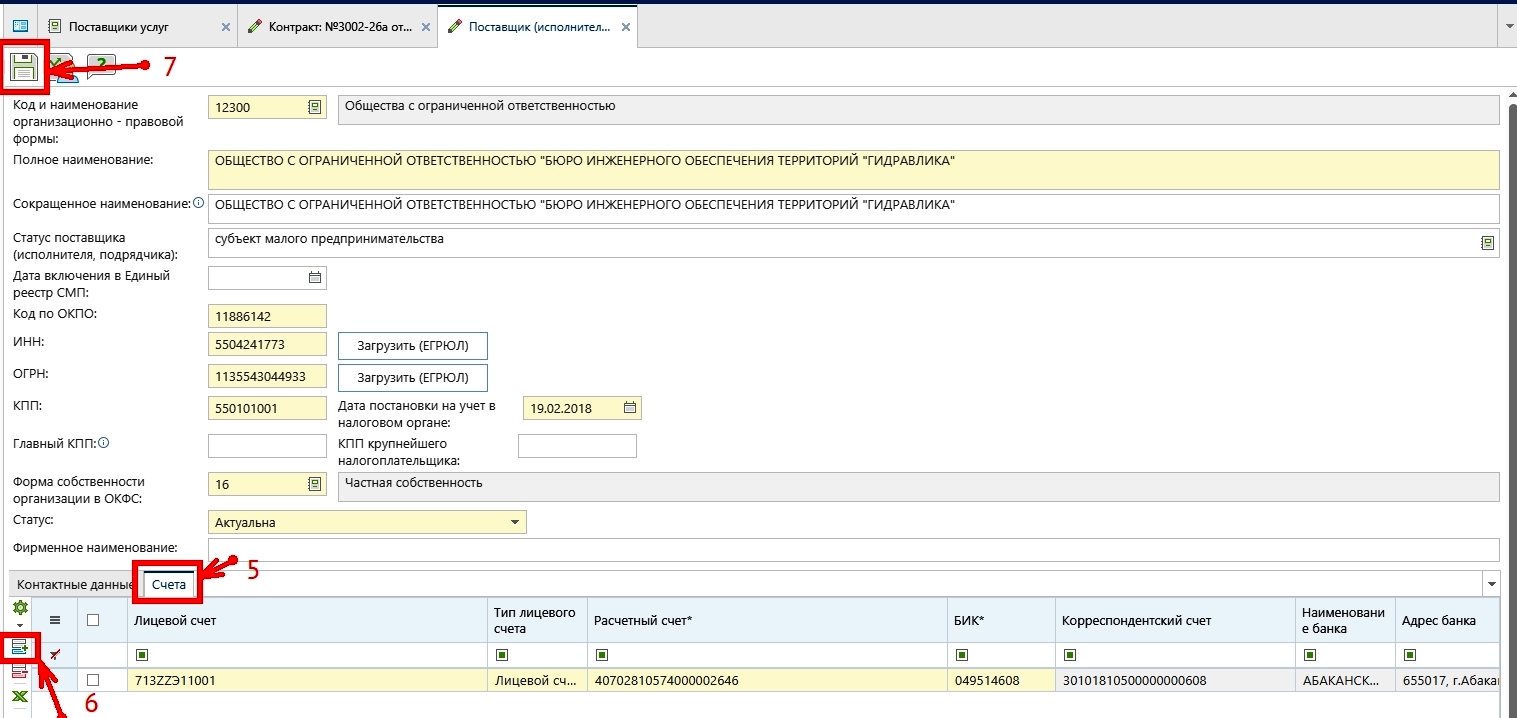The height and width of the screenshot is (718, 1517).
Task: Click the clear filter icon in filter row
Action: click(x=55, y=654)
